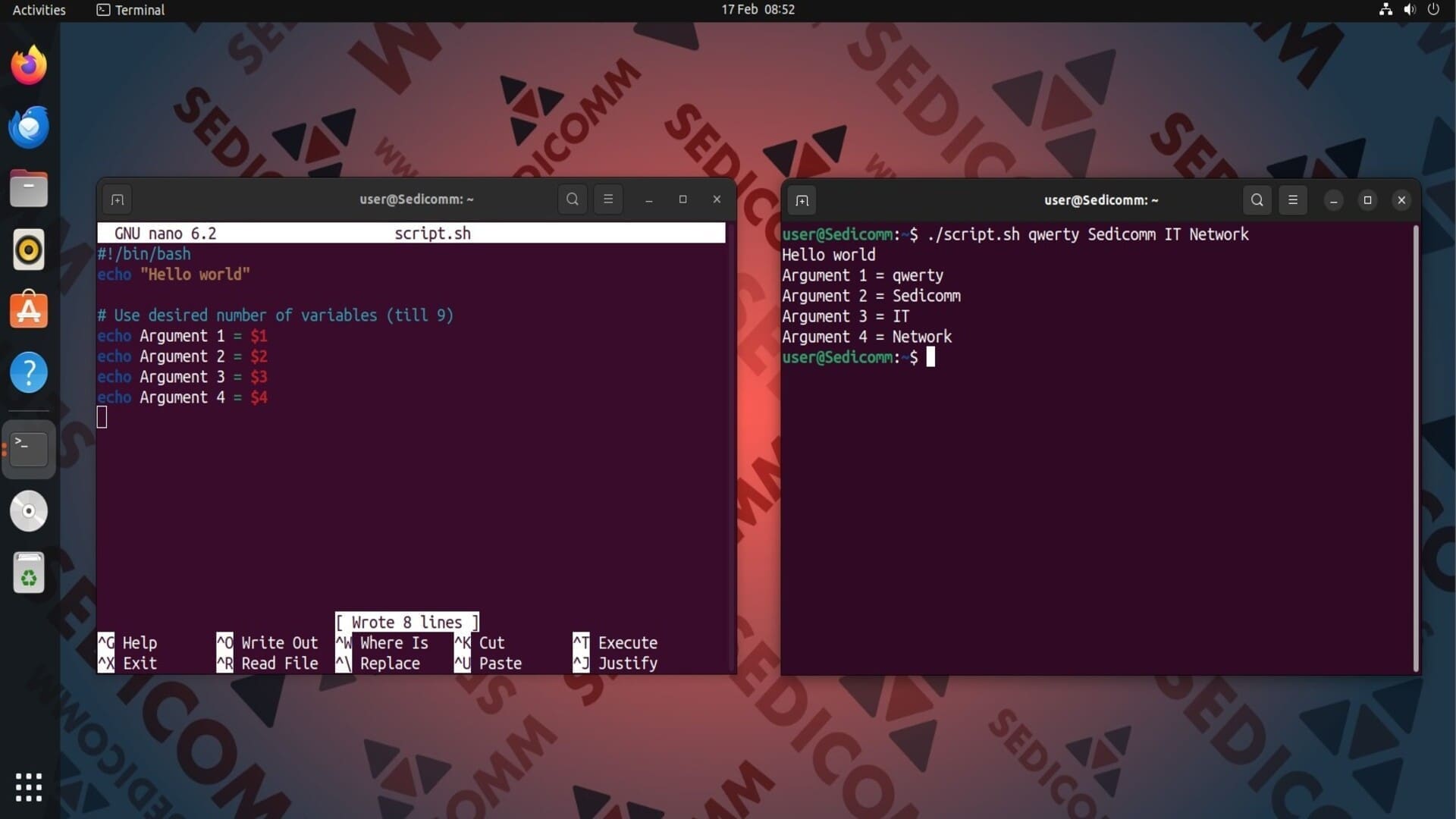1456x819 pixels.
Task: Open clock and calendar in top bar
Action: 758,10
